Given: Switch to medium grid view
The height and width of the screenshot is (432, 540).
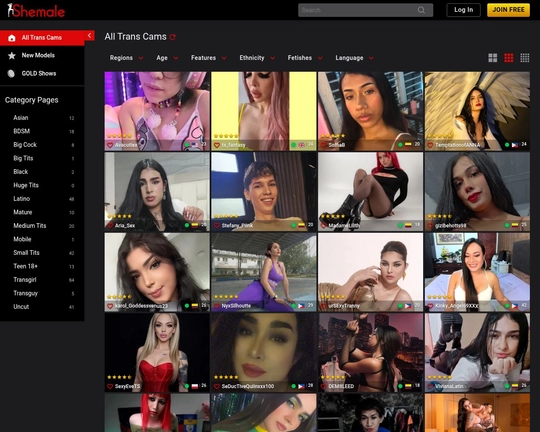Looking at the screenshot, I should [509, 58].
